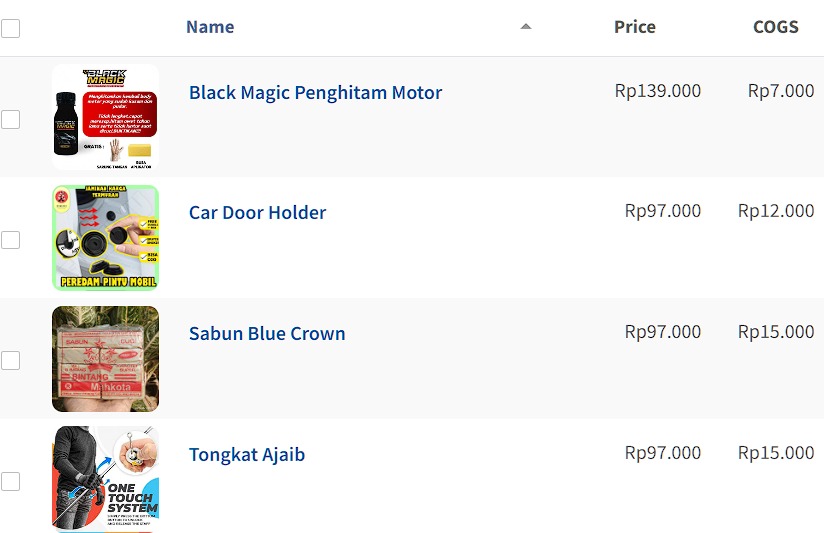Image resolution: width=824 pixels, height=533 pixels.
Task: Click the Black Magic product thumbnail image
Action: point(105,117)
